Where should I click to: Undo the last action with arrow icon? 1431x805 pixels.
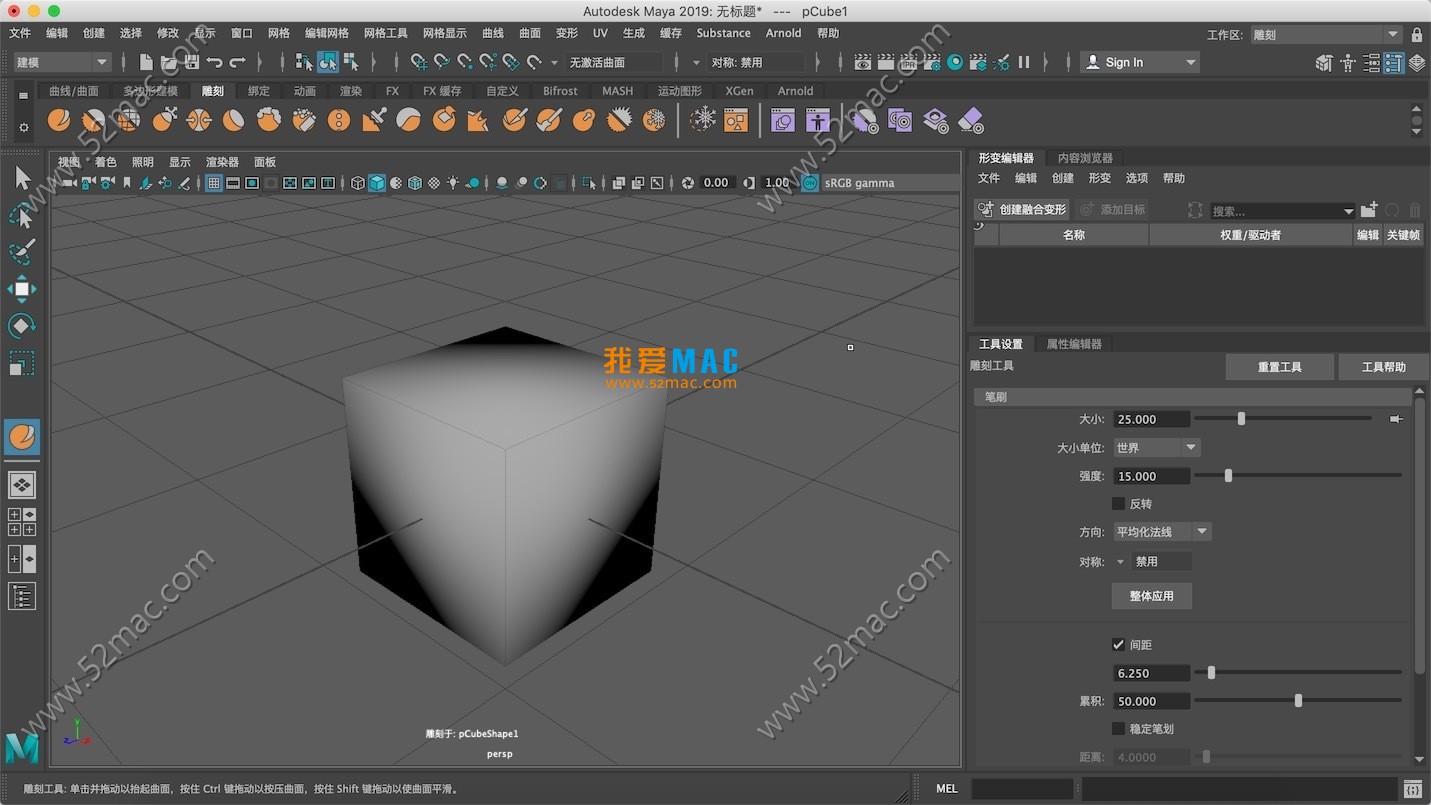tap(214, 62)
